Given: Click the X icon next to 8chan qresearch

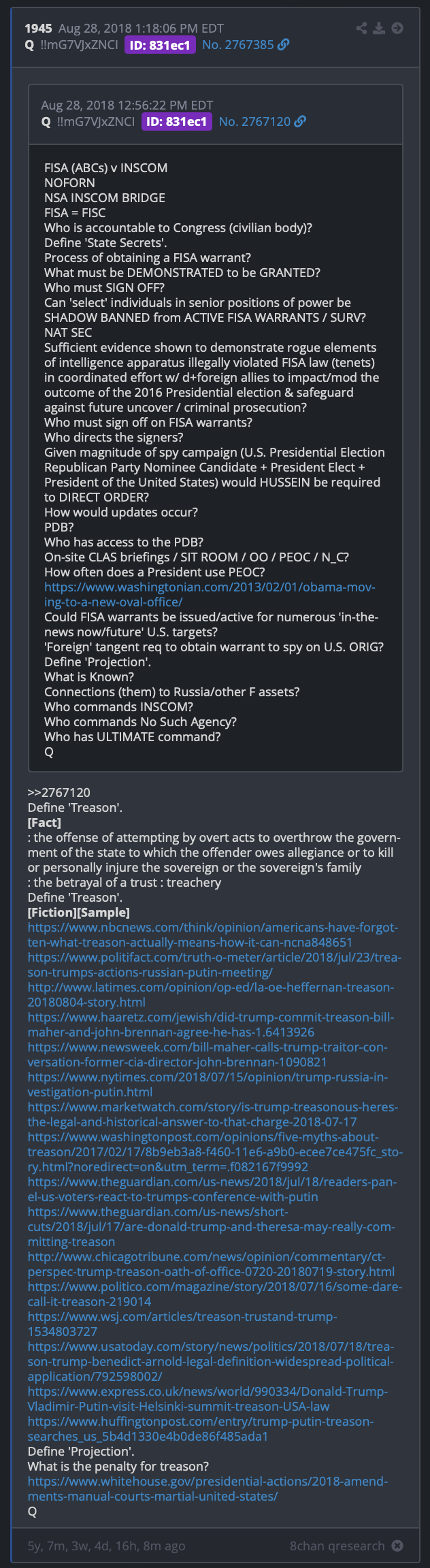Looking at the screenshot, I should coord(397,1546).
